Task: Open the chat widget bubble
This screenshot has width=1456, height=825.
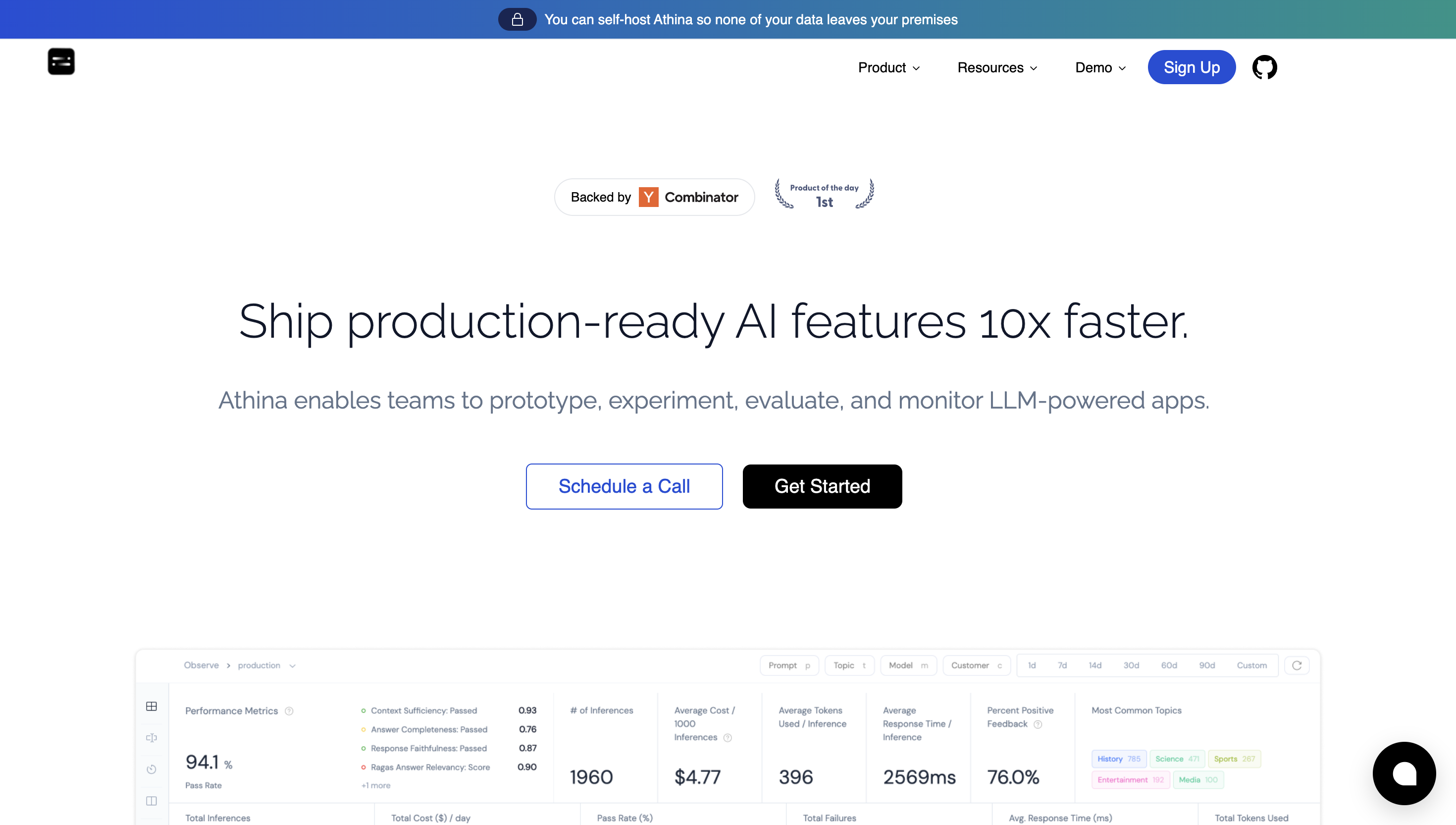Action: 1404,773
